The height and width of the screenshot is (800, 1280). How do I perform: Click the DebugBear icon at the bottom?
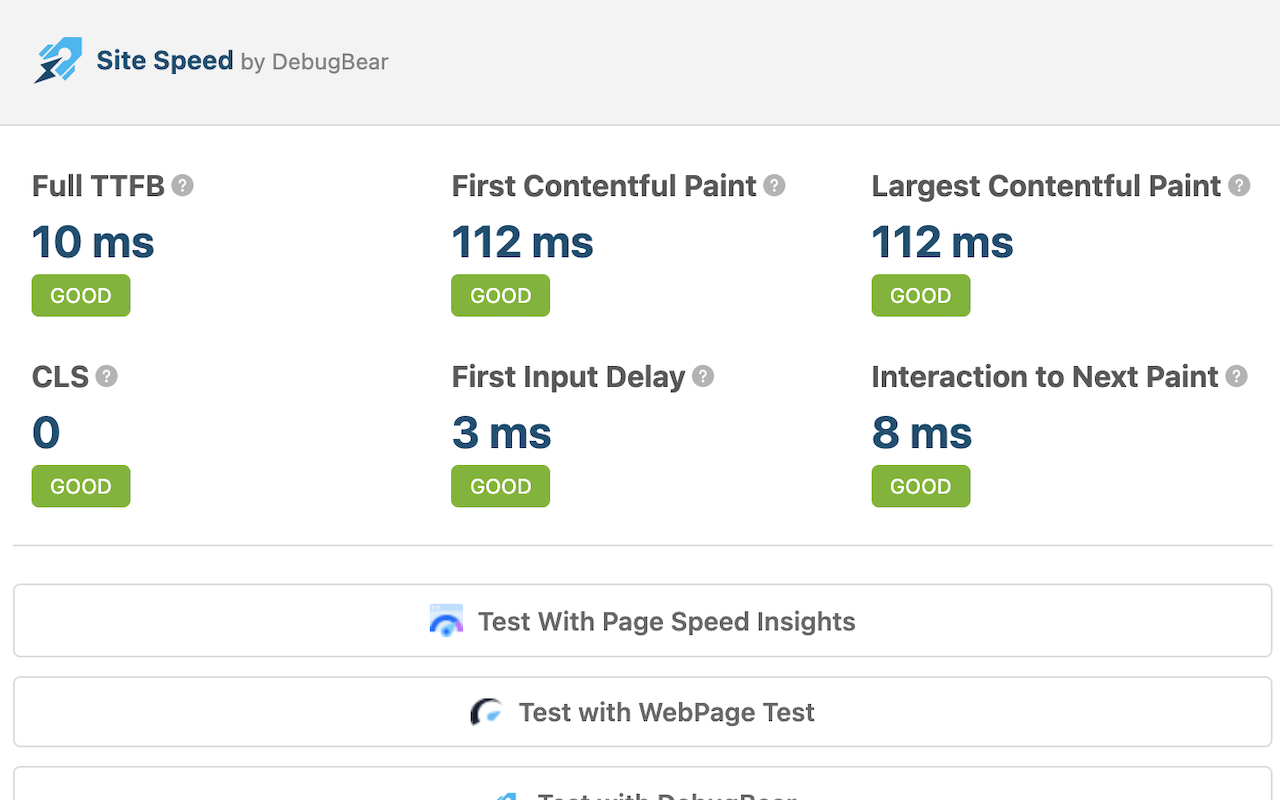point(506,795)
